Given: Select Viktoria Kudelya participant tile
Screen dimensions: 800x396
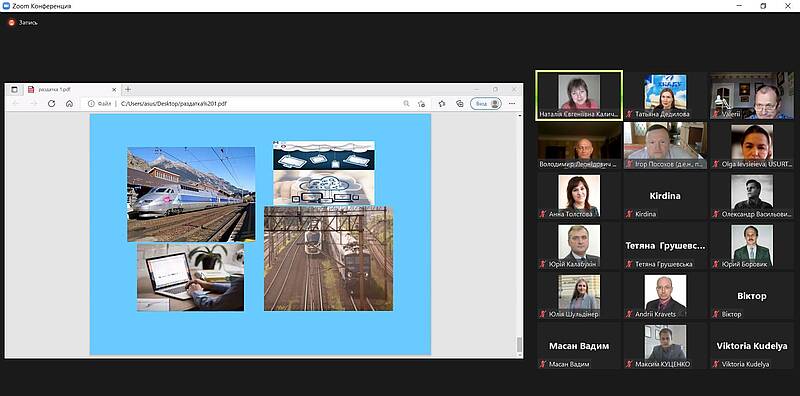Looking at the screenshot, I should pos(752,345).
